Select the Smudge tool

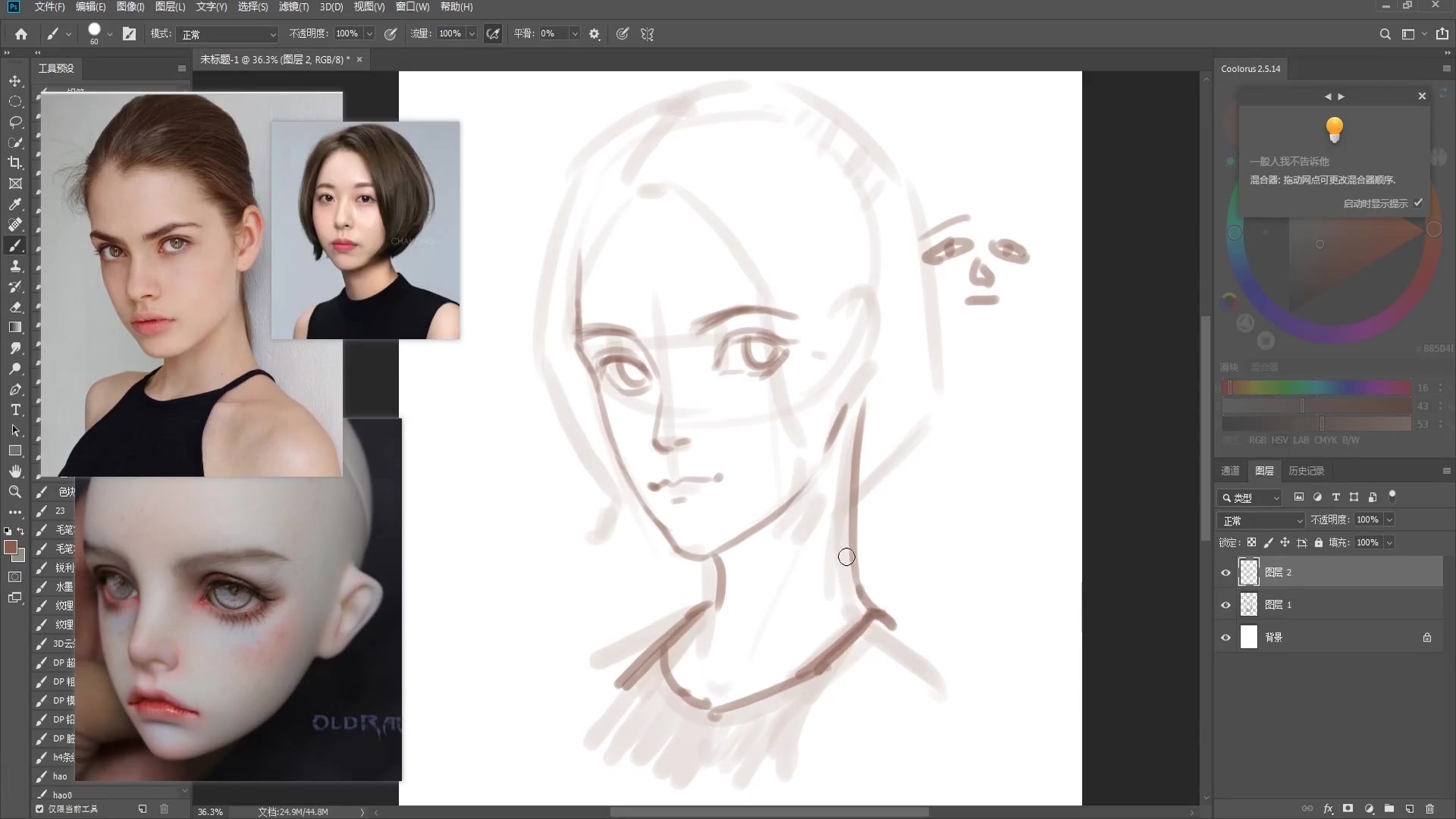coord(15,347)
